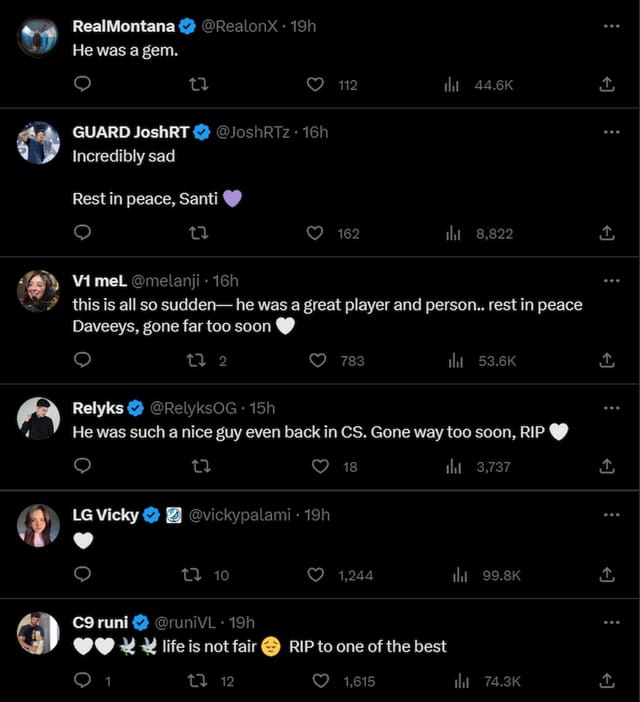
Task: Open the 16h timestamp on V1 meL's tweet
Action: (x=226, y=280)
